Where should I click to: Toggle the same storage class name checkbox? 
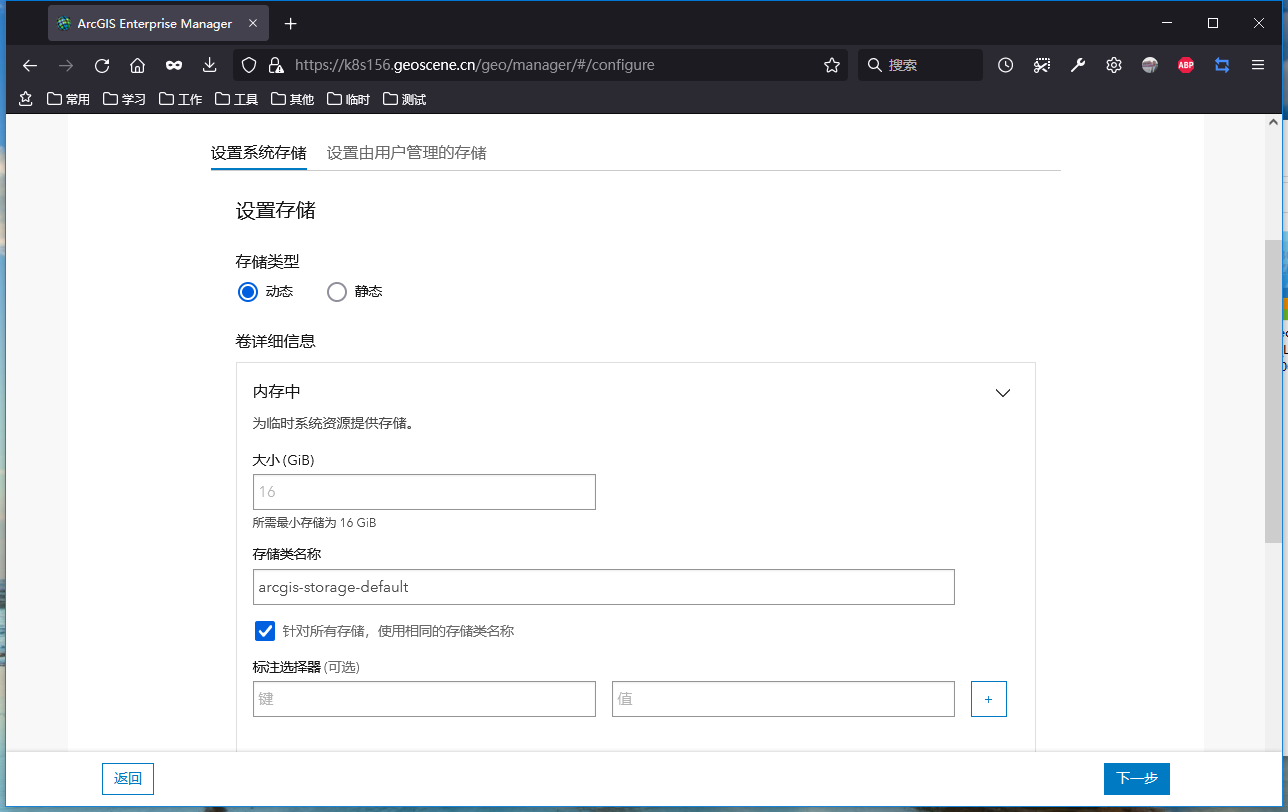265,631
